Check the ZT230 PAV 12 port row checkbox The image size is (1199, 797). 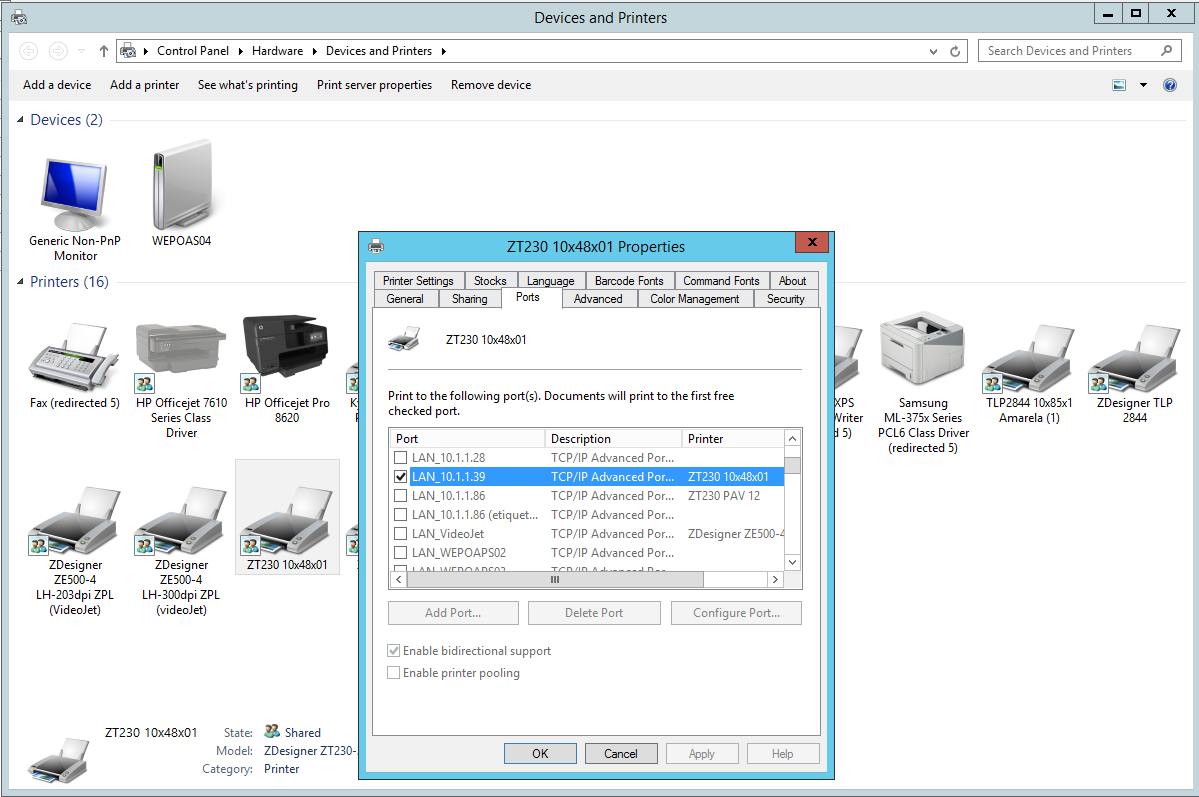coord(400,496)
